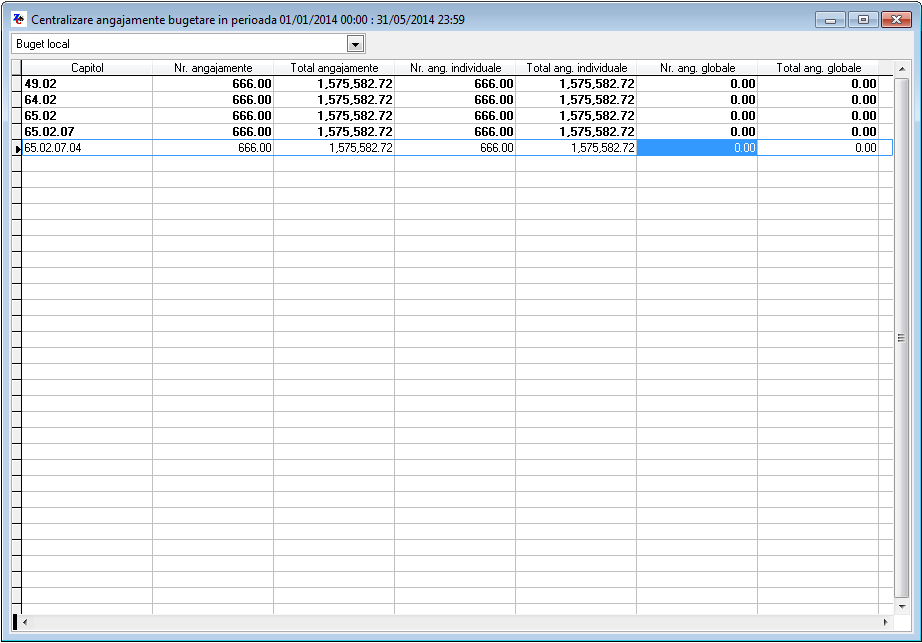Click Nr. ang. globale value in row 65.02
This screenshot has height=643, width=922.
coord(697,115)
